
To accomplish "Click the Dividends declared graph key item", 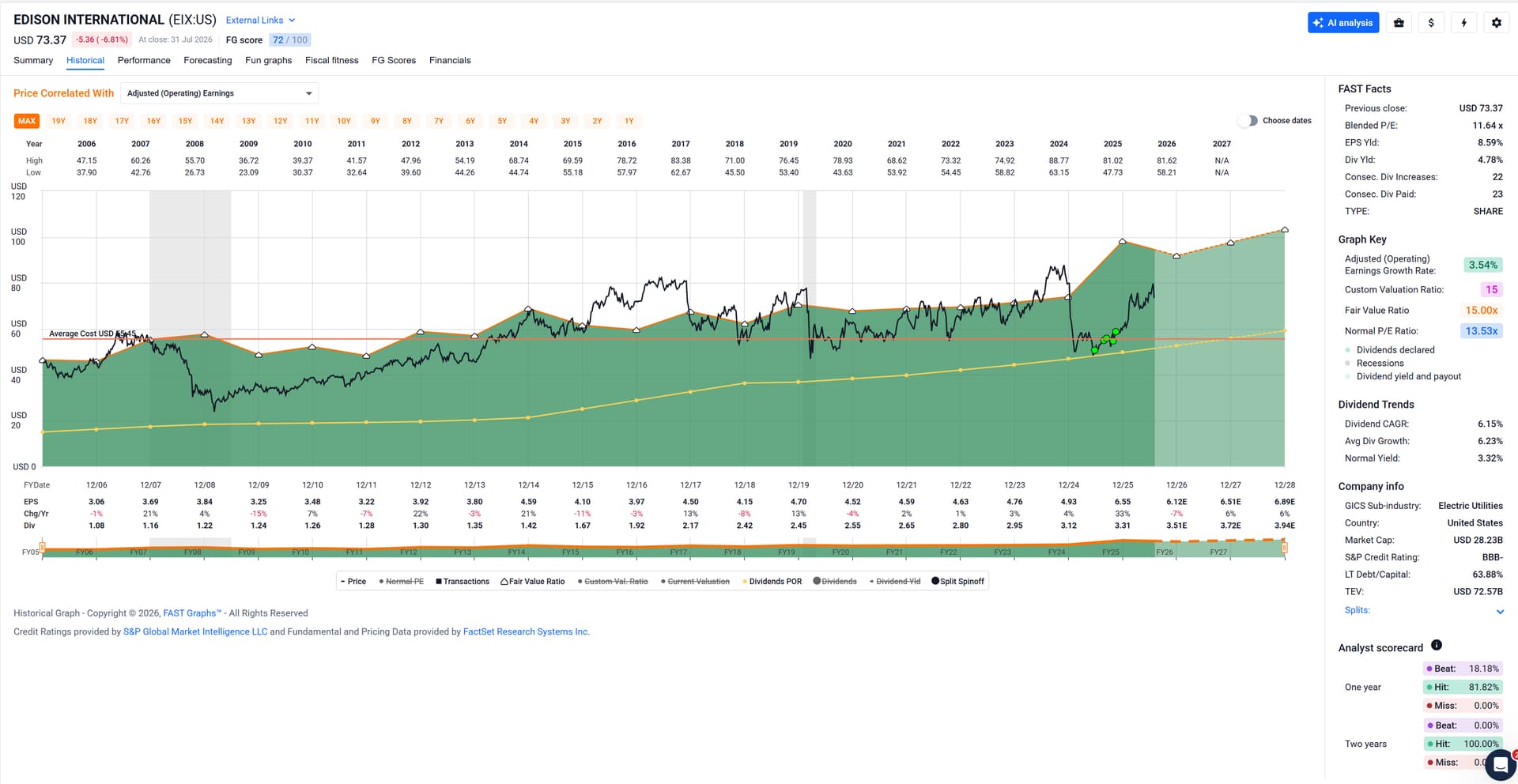I will coord(1390,350).
